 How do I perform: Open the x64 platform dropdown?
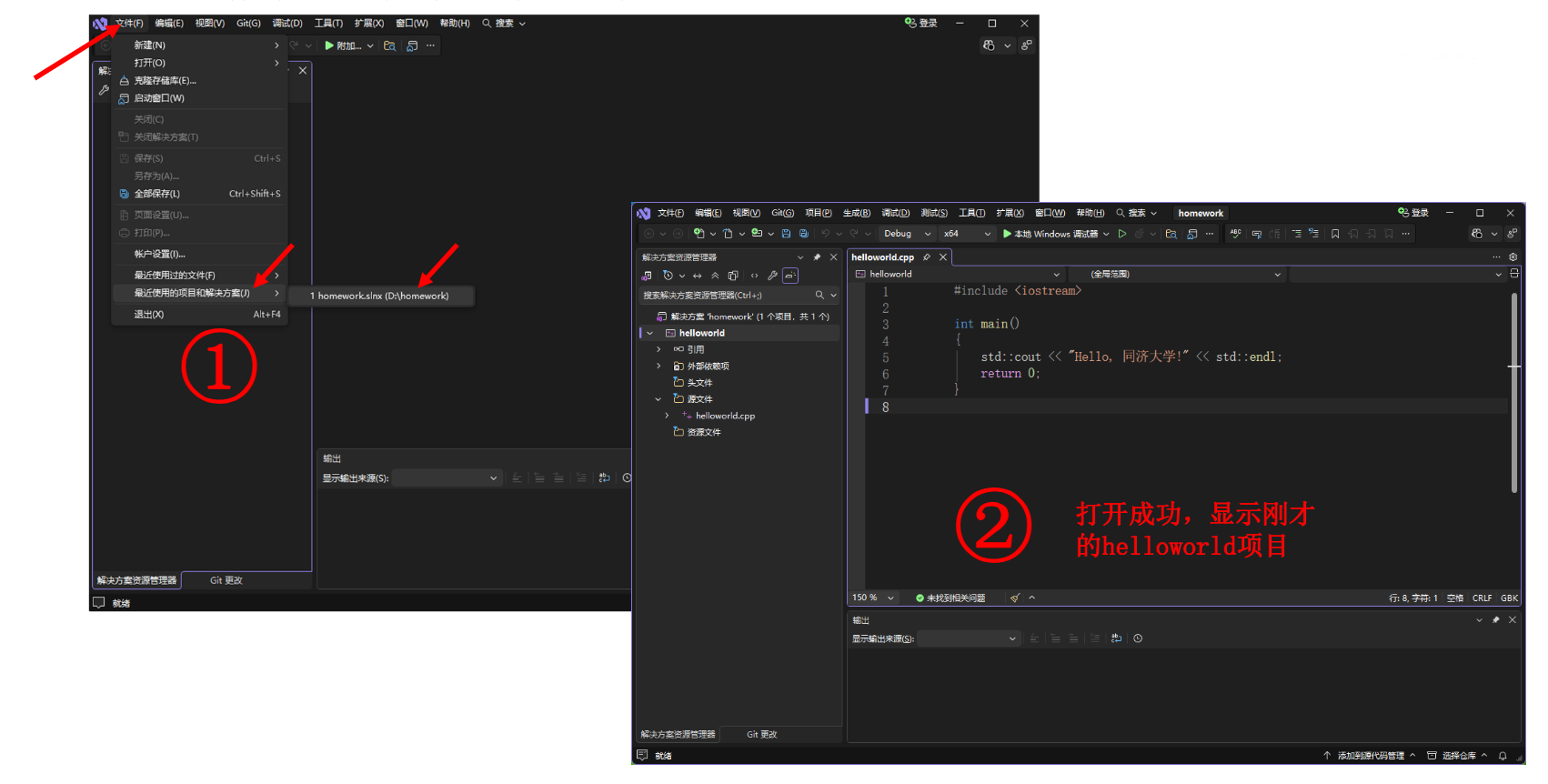[x=968, y=234]
